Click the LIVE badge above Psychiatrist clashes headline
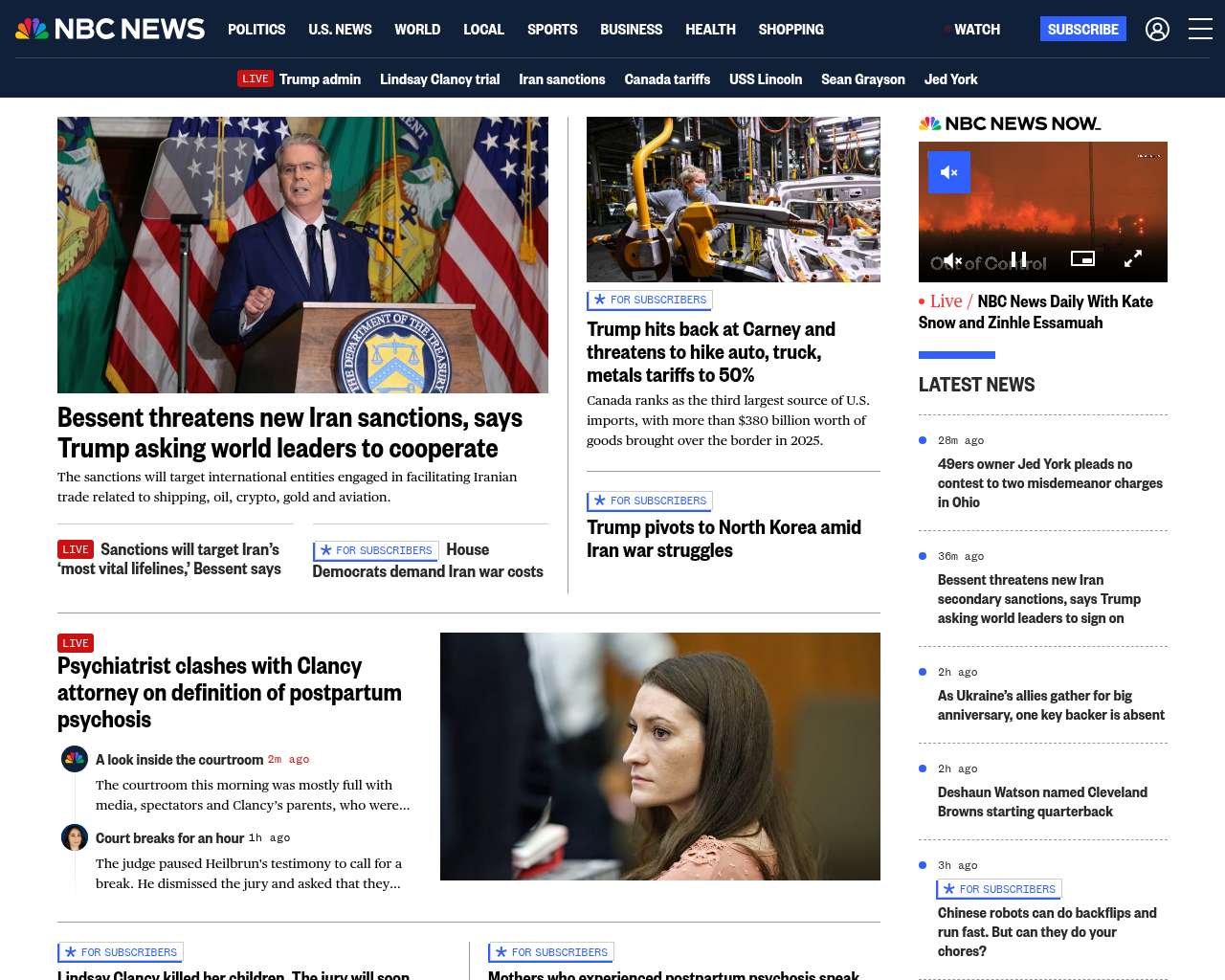Screen dimensions: 1225x980 (76, 643)
